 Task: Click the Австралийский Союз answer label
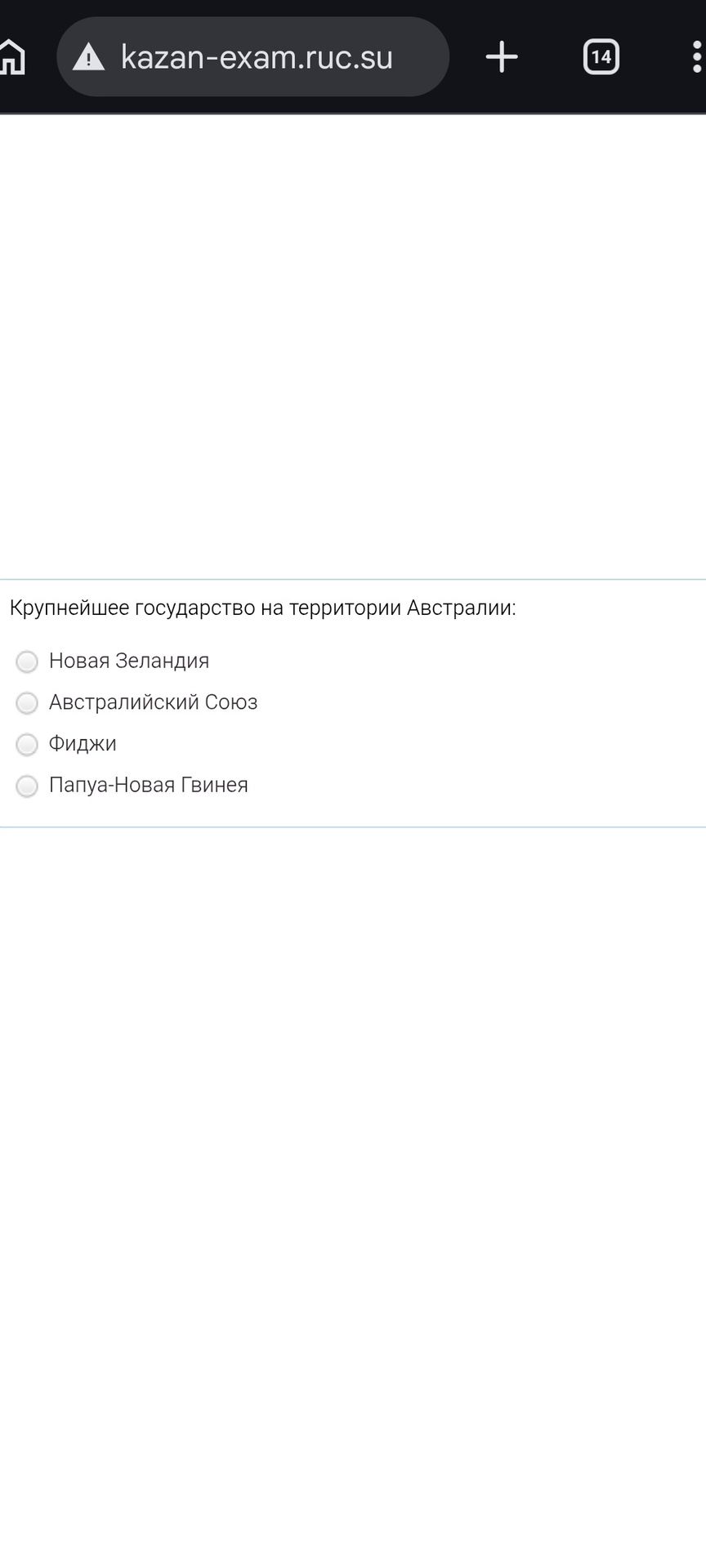(x=153, y=702)
